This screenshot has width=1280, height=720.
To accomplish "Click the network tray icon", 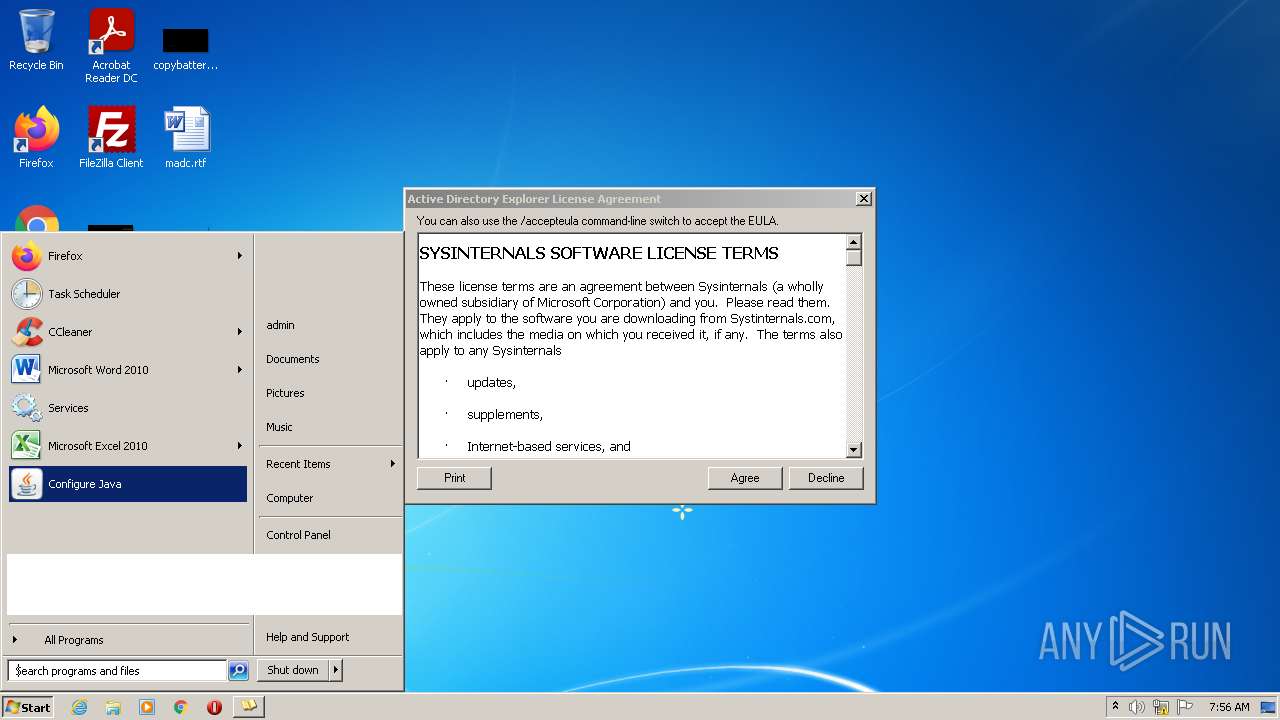I will click(x=1161, y=707).
